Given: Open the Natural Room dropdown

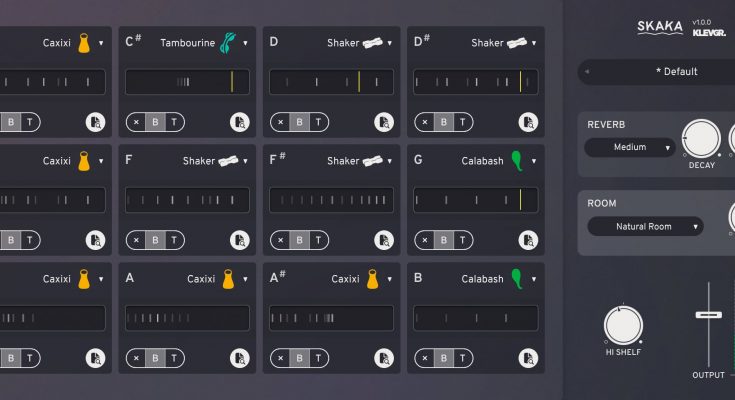Looking at the screenshot, I should (645, 226).
